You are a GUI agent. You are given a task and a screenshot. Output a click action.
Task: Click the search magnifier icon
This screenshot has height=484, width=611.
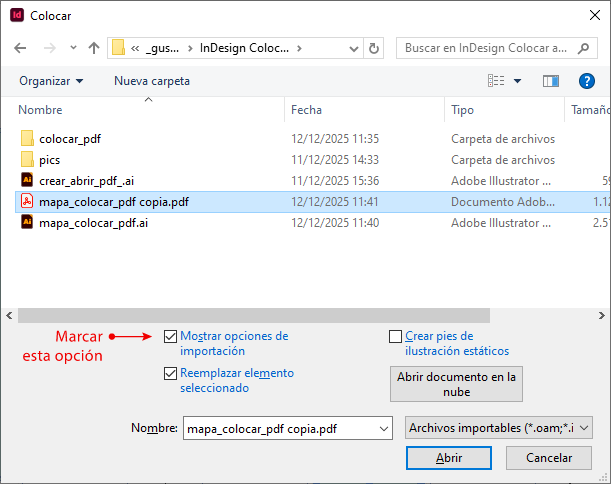[x=583, y=48]
